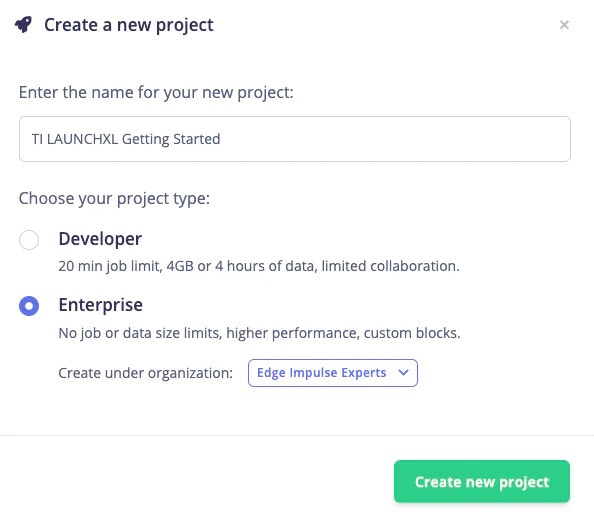
Task: Click the Enterprise project type label
Action: (100, 305)
